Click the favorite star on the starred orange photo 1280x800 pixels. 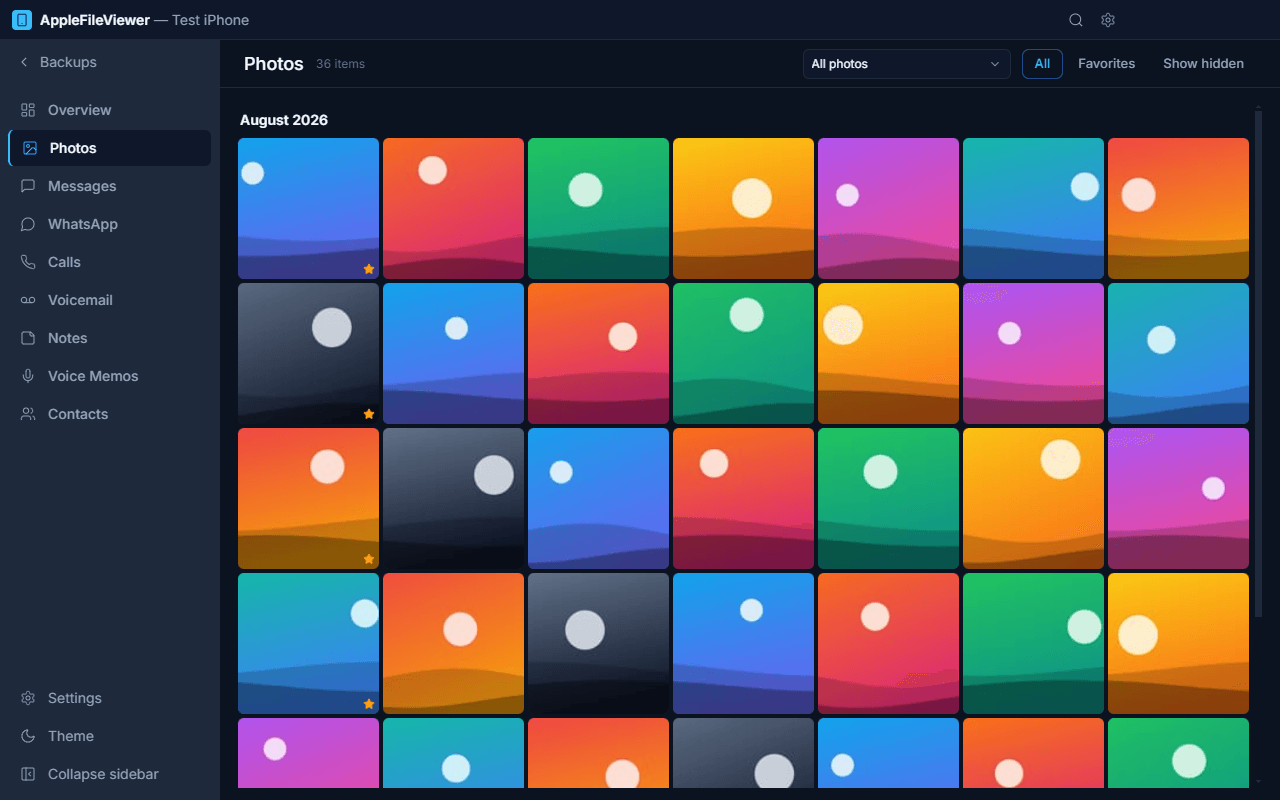pos(369,559)
